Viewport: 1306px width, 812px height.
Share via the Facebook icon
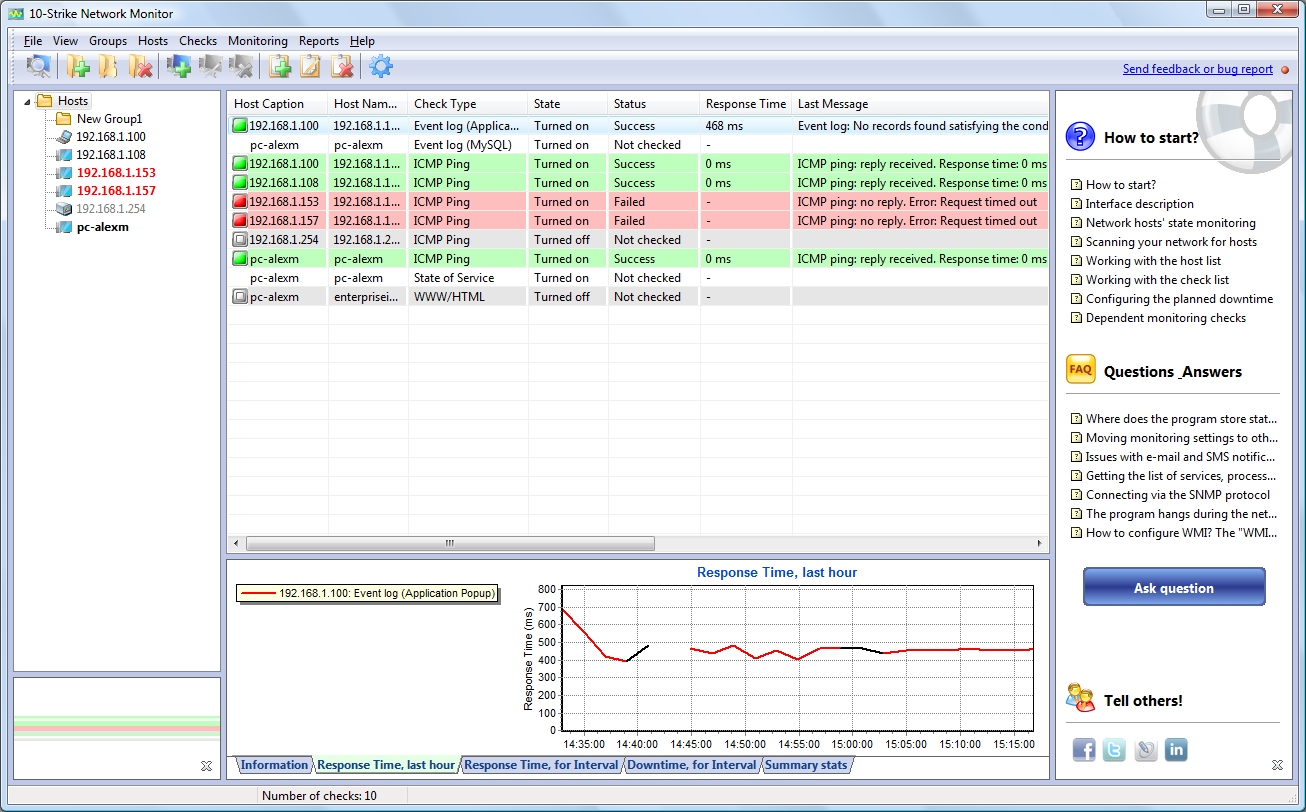1084,750
